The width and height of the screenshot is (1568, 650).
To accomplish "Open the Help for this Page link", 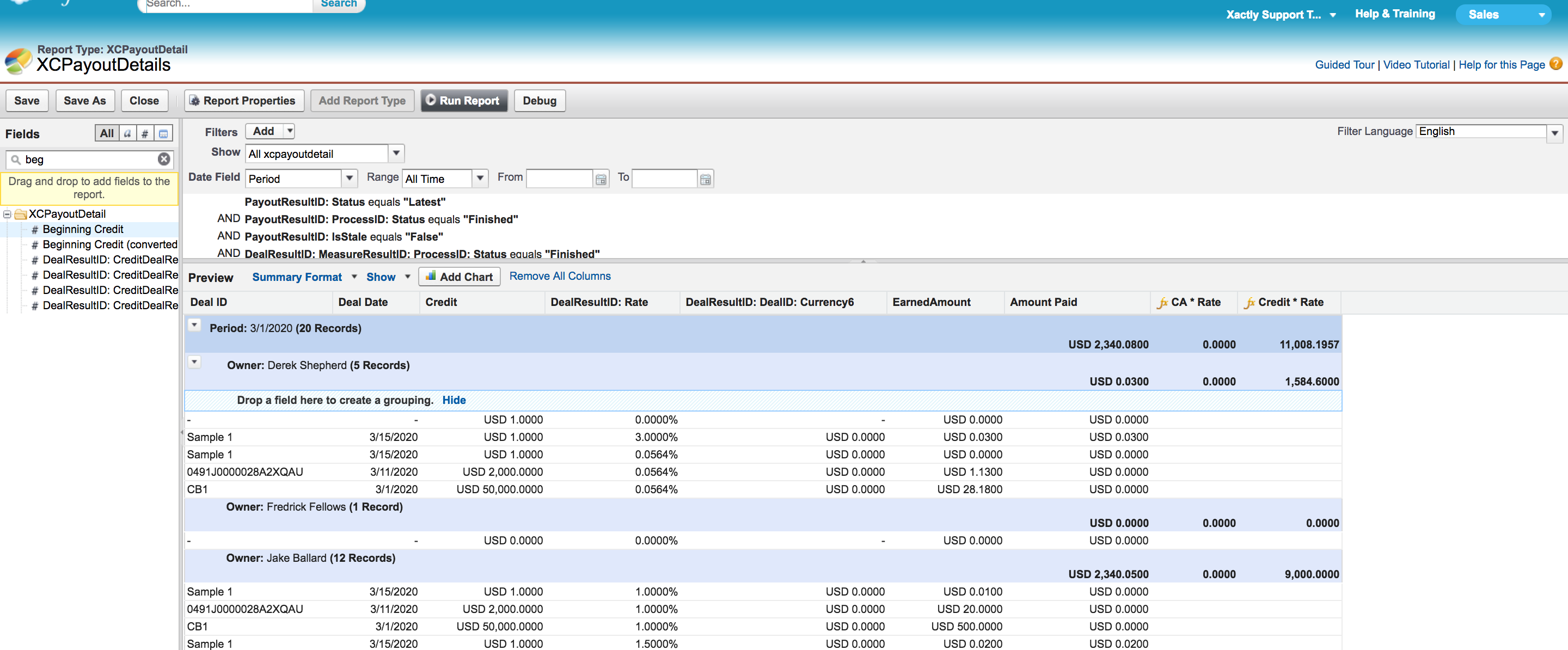I will (1501, 65).
